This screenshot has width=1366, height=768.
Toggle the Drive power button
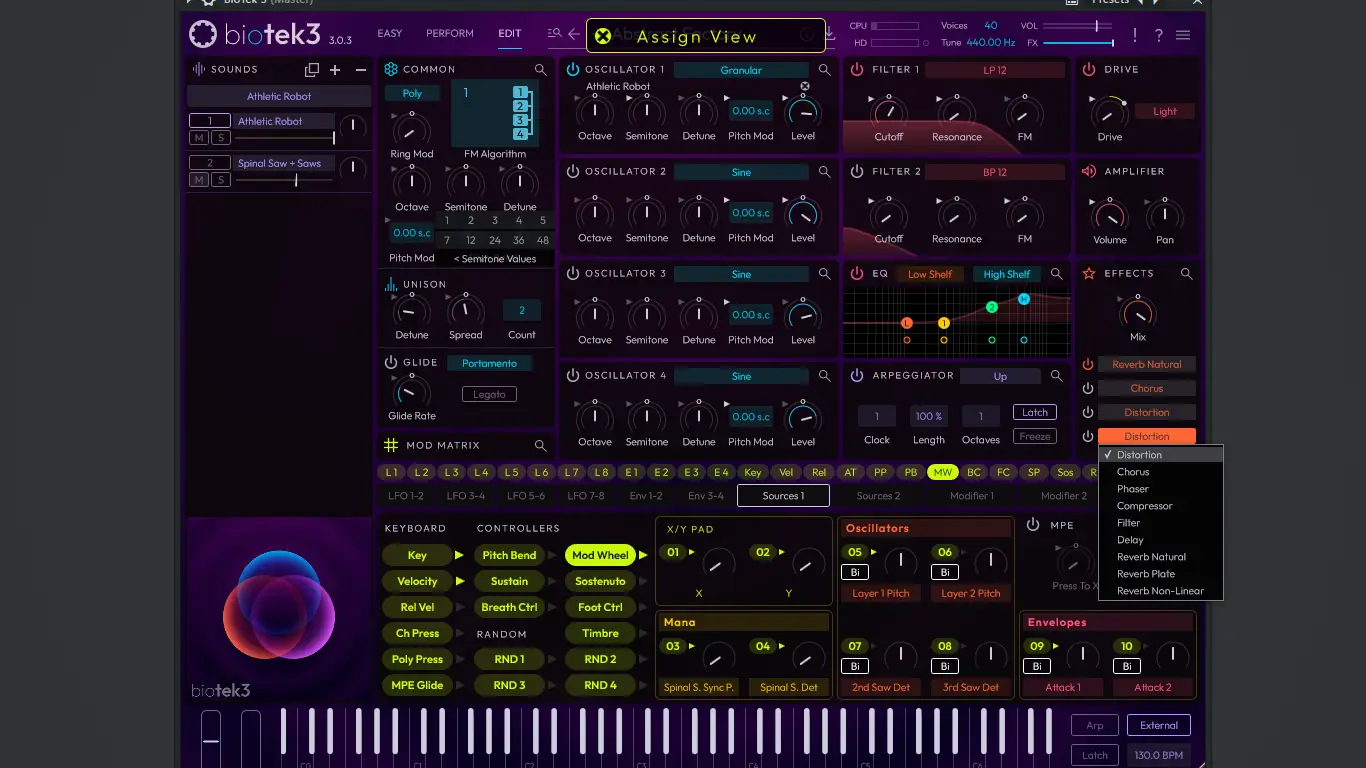point(1089,70)
